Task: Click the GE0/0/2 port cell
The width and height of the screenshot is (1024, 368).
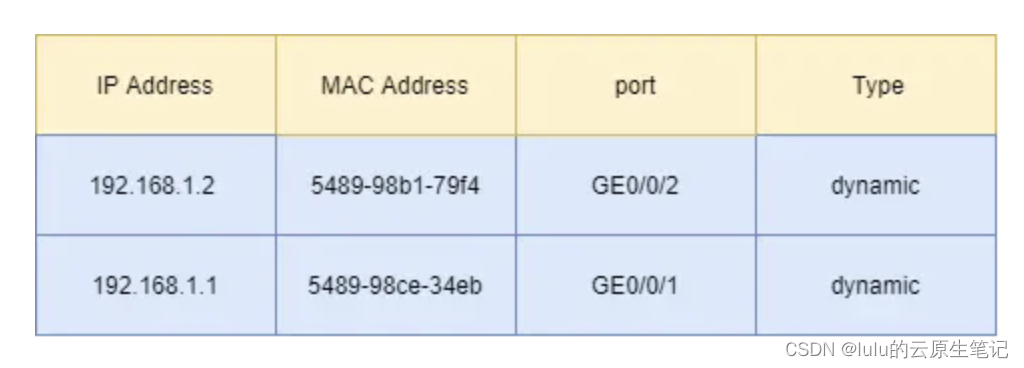Action: point(636,185)
